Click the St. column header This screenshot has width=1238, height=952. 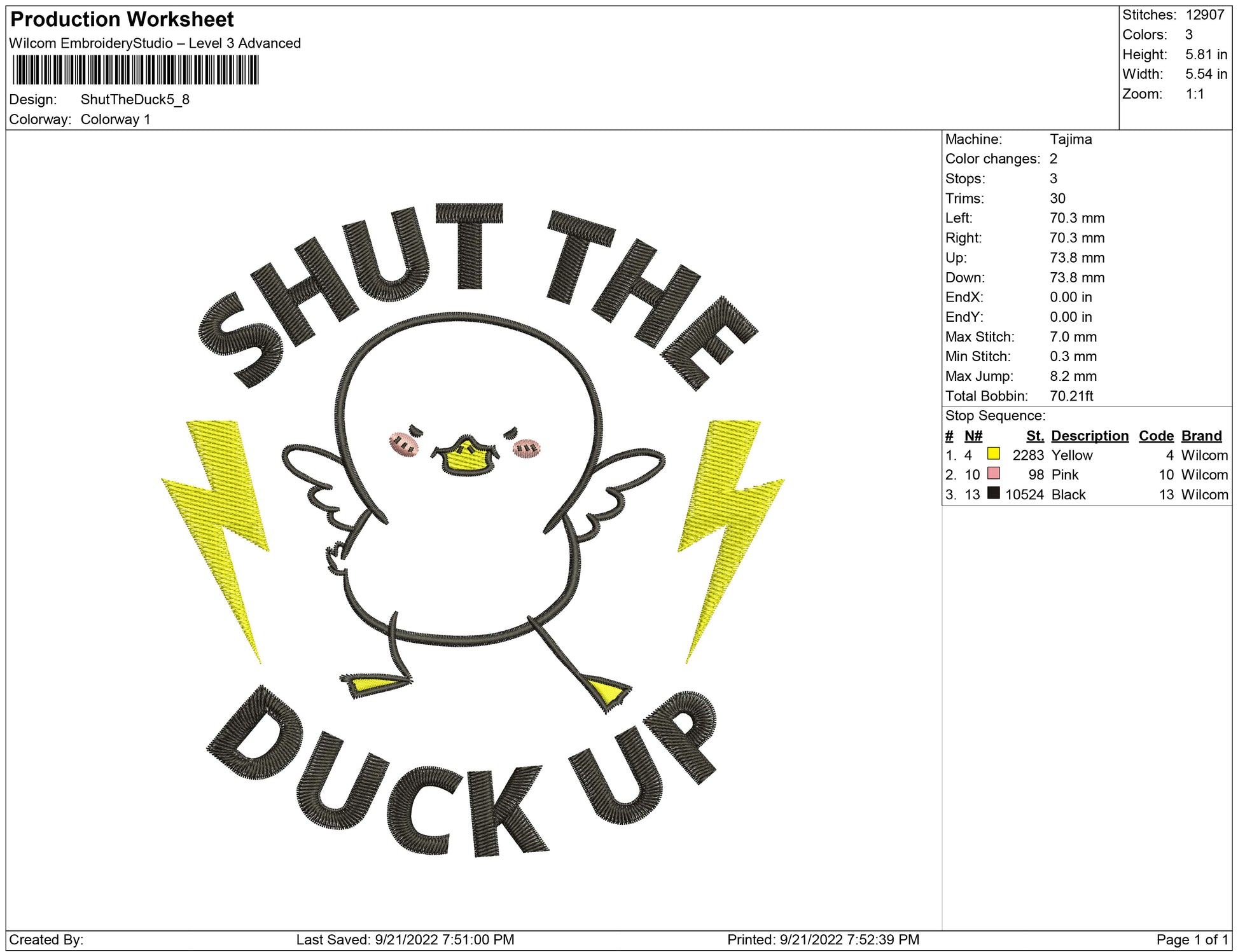coord(1034,436)
